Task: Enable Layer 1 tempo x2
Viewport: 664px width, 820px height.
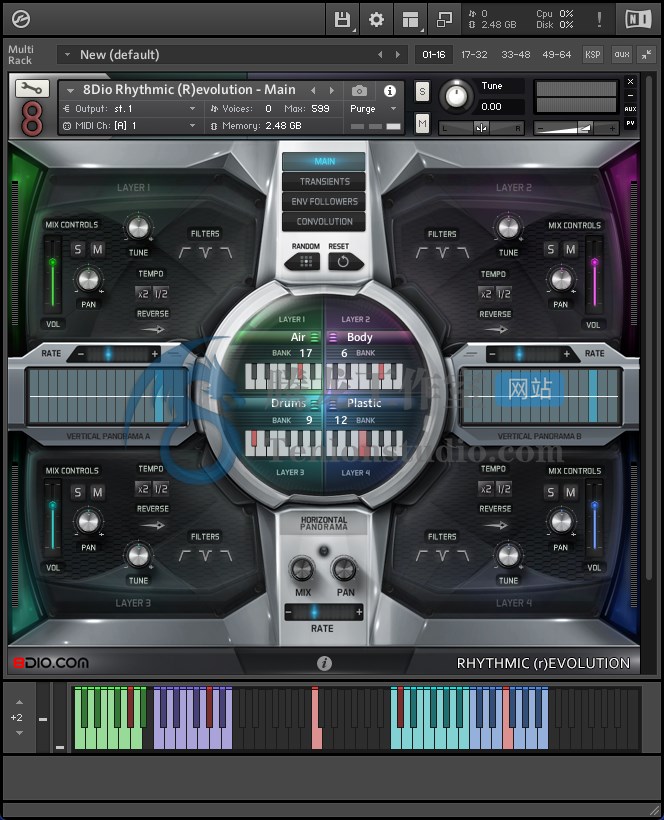Action: click(x=143, y=293)
